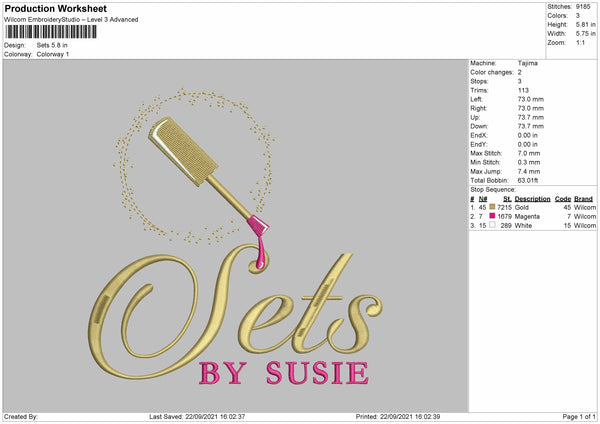Click the Sets by Susie embroidery design preview
Viewport: 600px width, 424px height.
click(x=236, y=236)
